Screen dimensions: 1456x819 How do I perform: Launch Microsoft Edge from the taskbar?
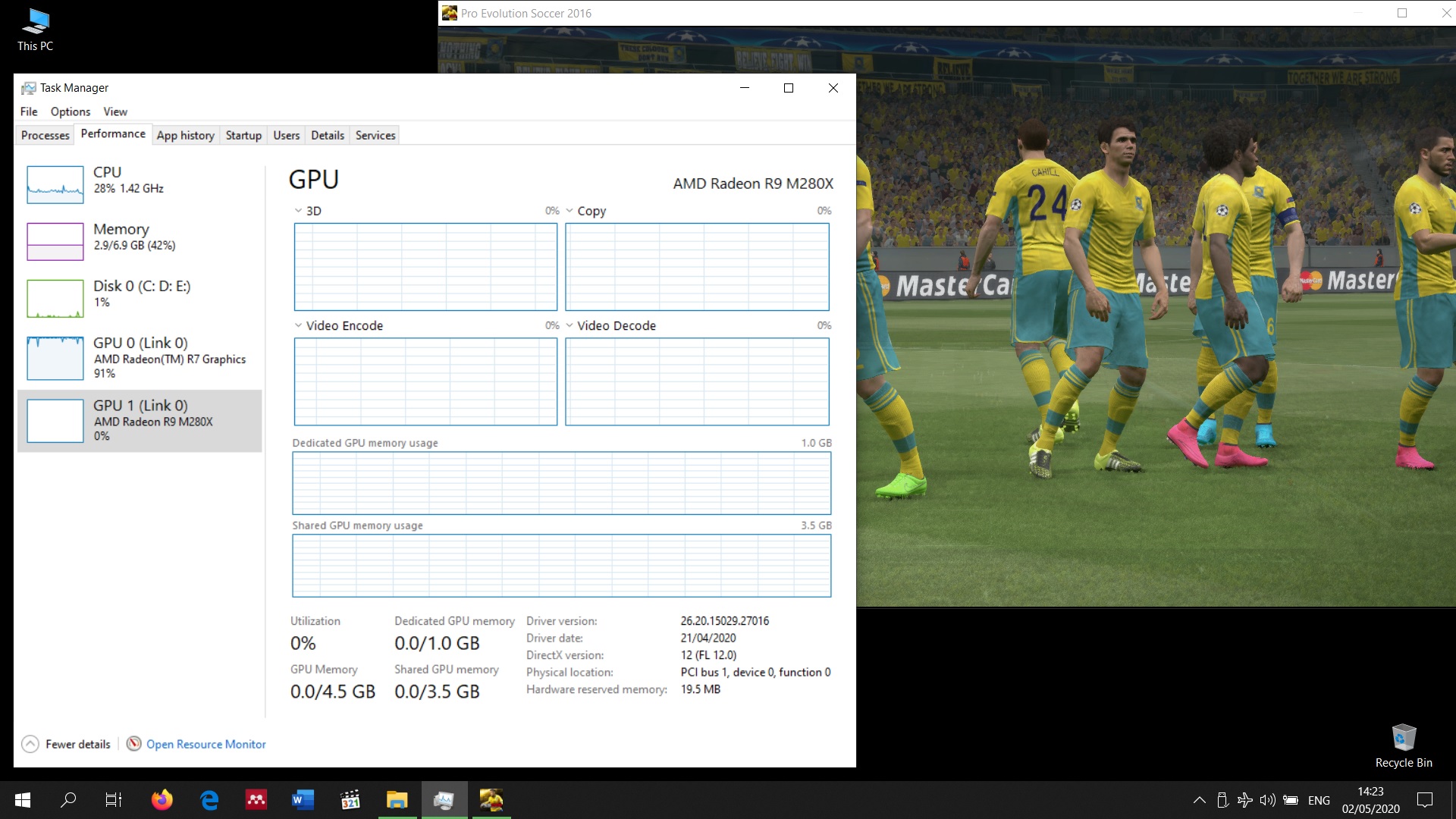coord(209,800)
